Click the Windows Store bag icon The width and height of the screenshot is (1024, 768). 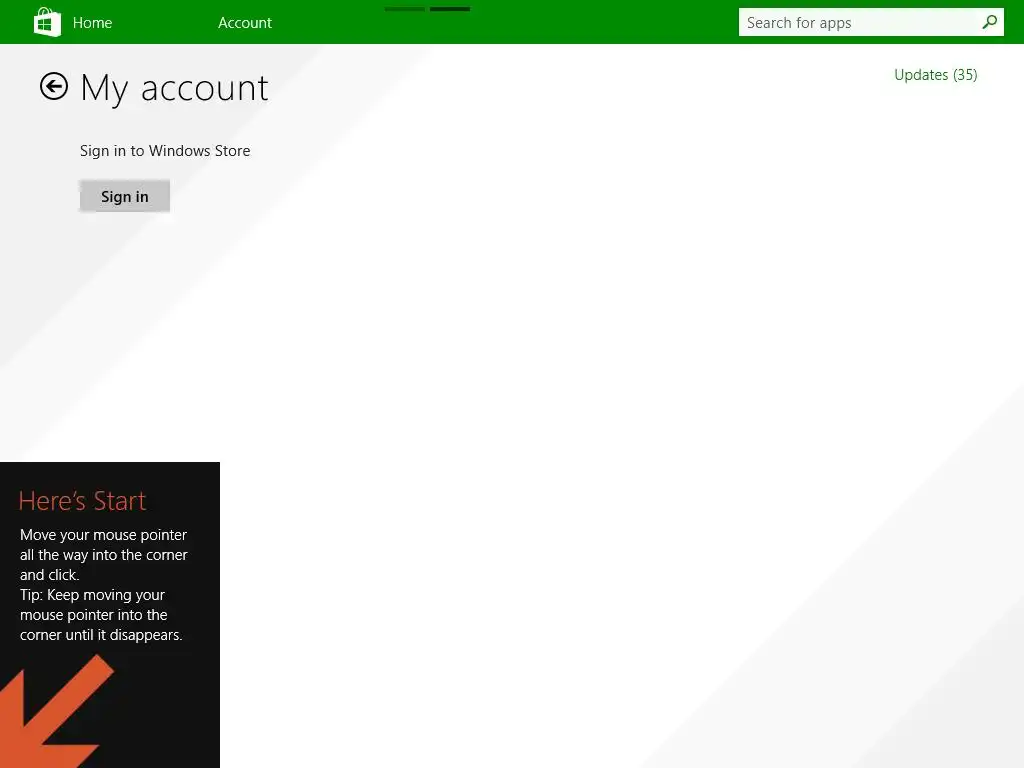coord(48,22)
